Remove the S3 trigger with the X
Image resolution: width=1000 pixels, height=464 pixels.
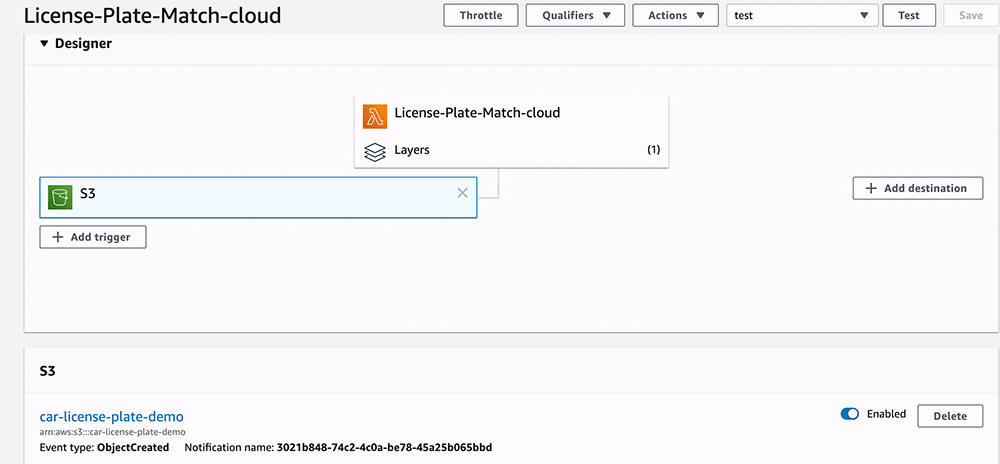pos(463,193)
